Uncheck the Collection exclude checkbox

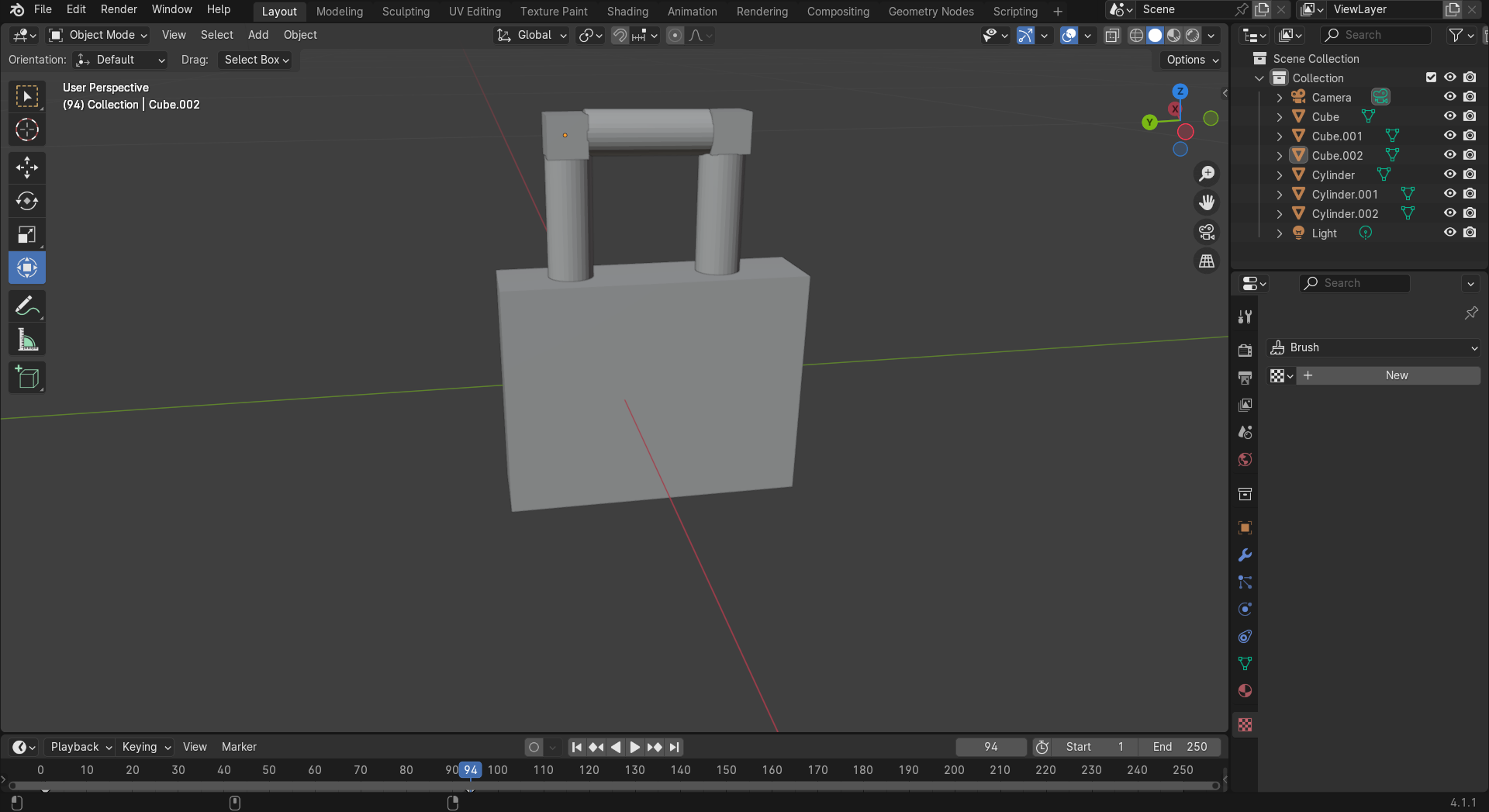coord(1431,78)
